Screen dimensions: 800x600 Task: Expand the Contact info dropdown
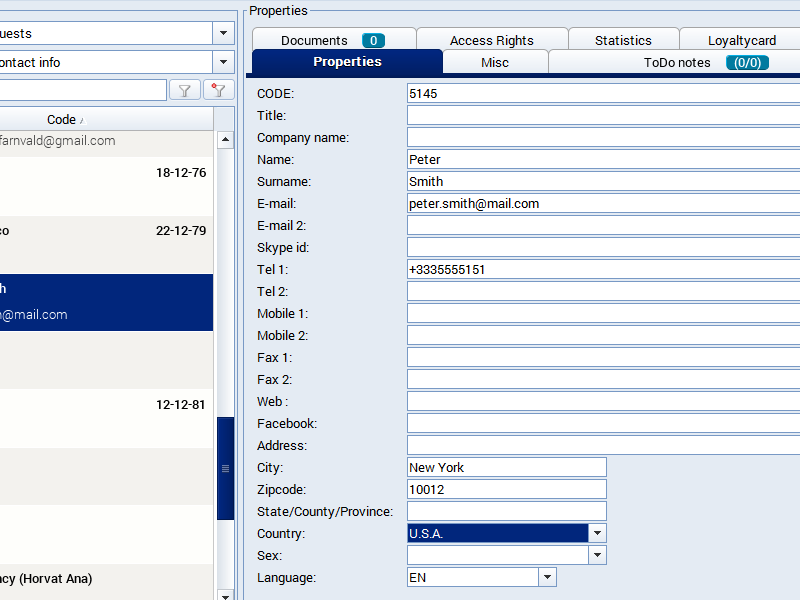[223, 62]
